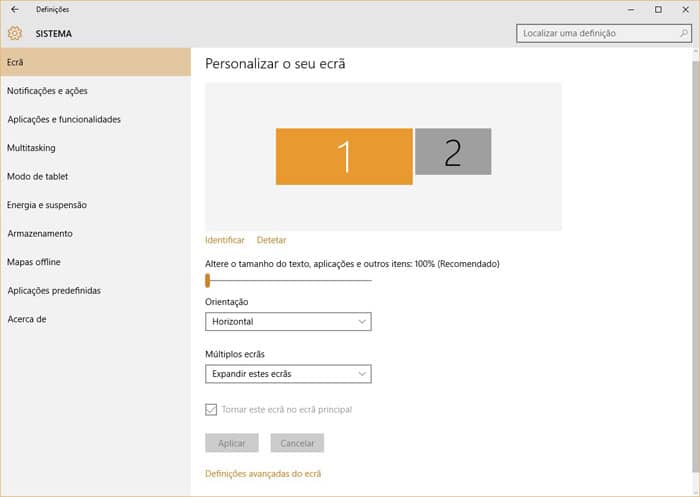Open the Acerca de section

95,319
